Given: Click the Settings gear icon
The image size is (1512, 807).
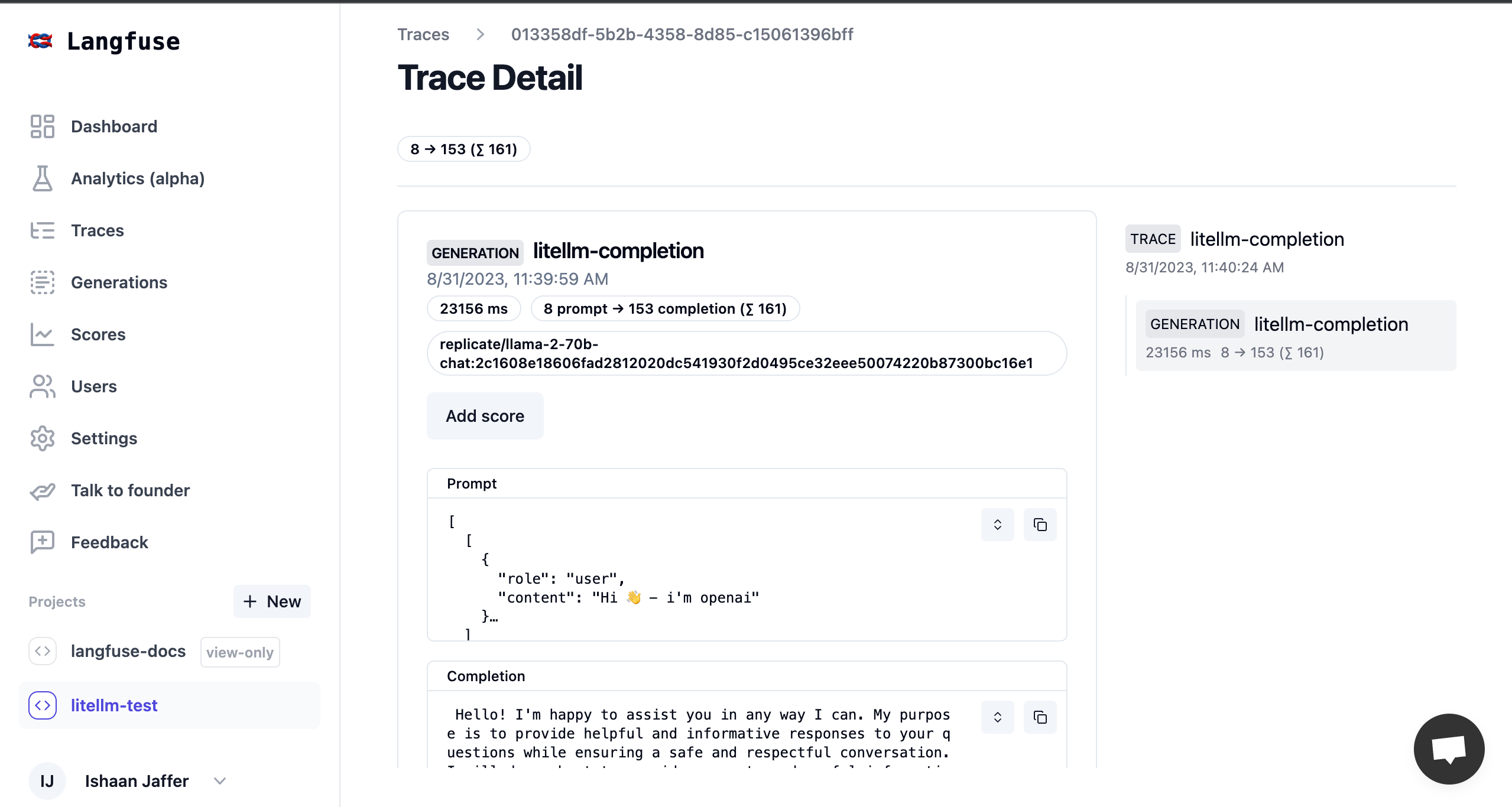Looking at the screenshot, I should pos(42,438).
